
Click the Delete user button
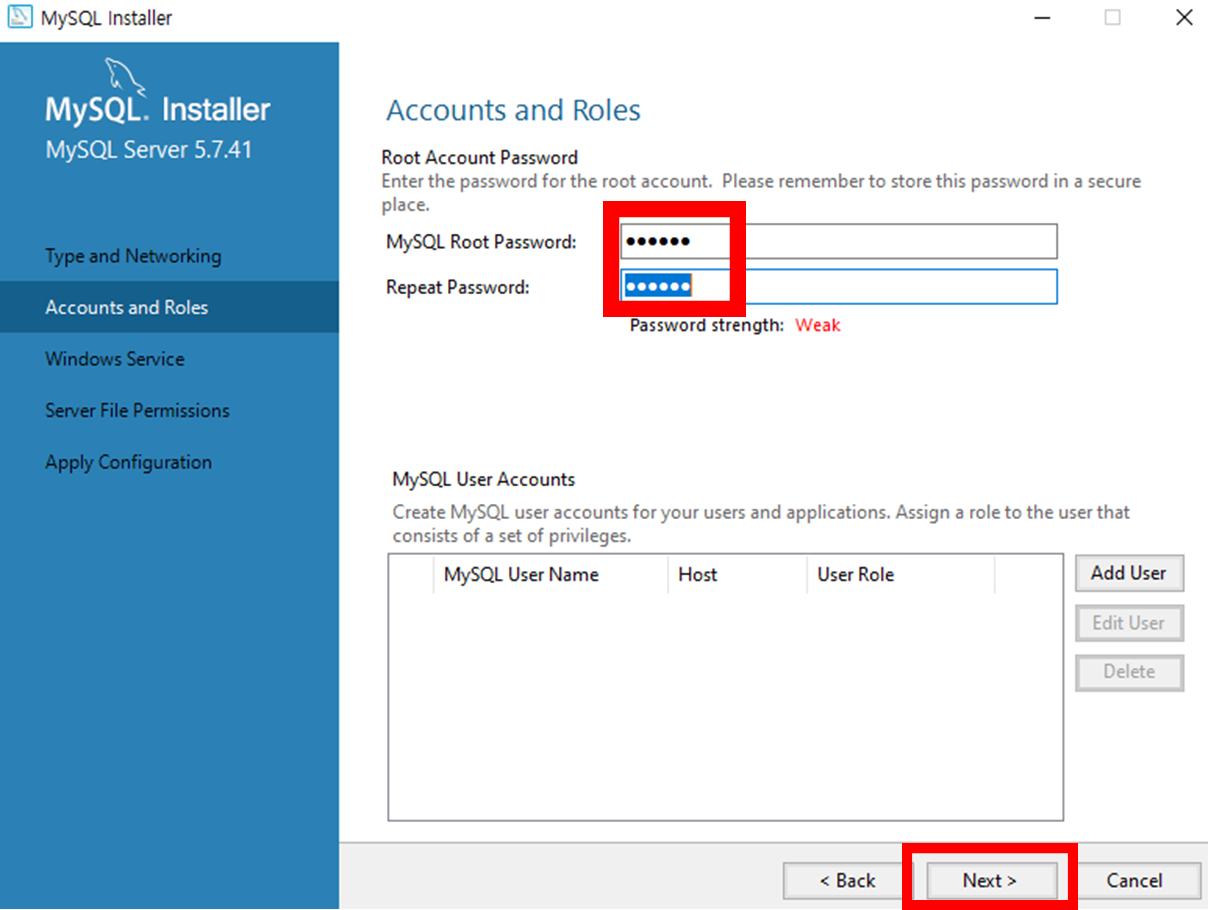(1129, 672)
